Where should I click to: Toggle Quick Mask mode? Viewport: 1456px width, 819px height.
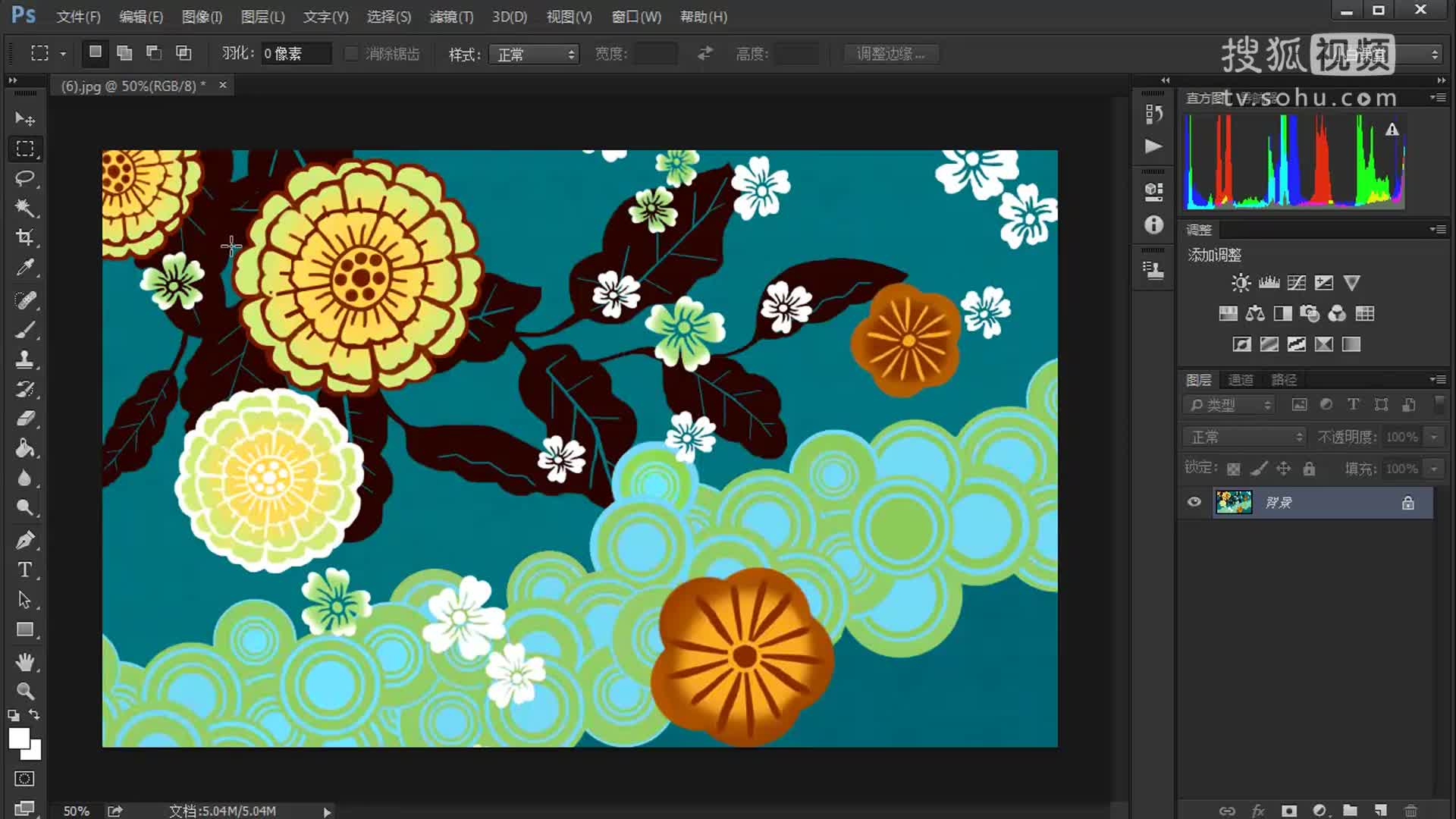(24, 779)
